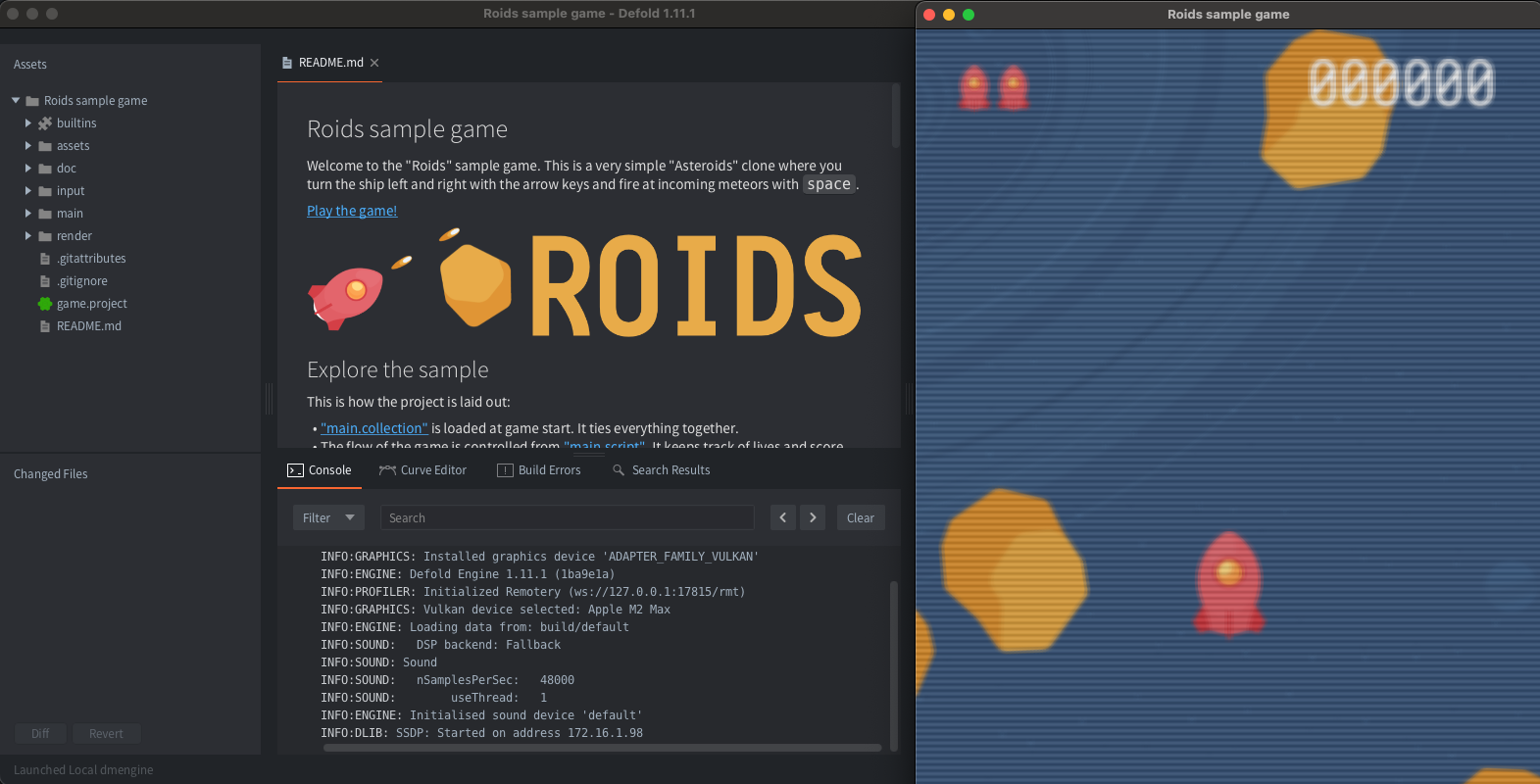Click the builtins puzzle-piece icon
Image resolution: width=1540 pixels, height=784 pixels.
pos(45,123)
